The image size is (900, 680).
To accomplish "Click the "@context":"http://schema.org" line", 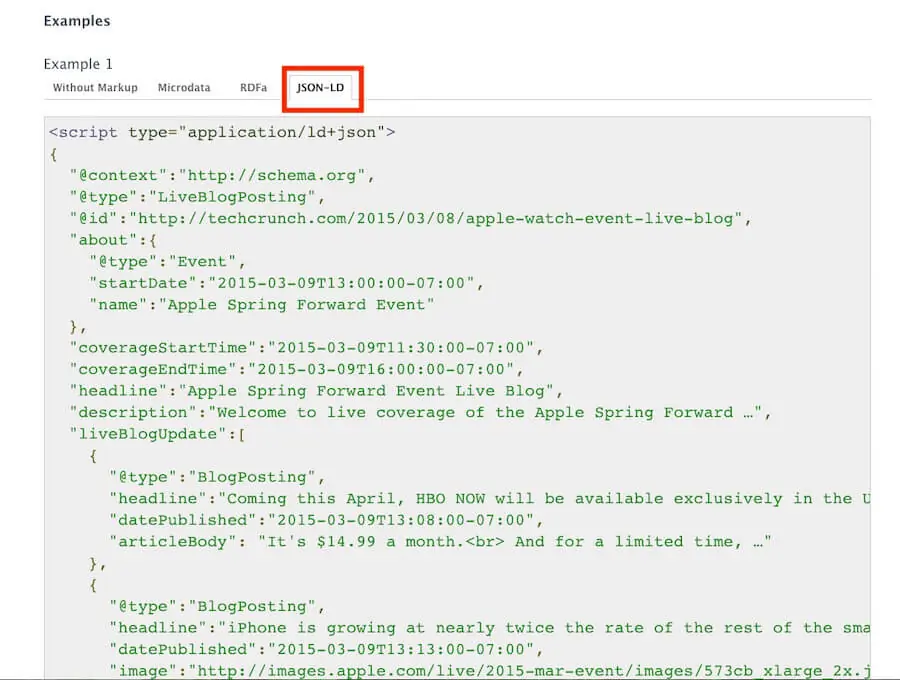I will pos(222,176).
